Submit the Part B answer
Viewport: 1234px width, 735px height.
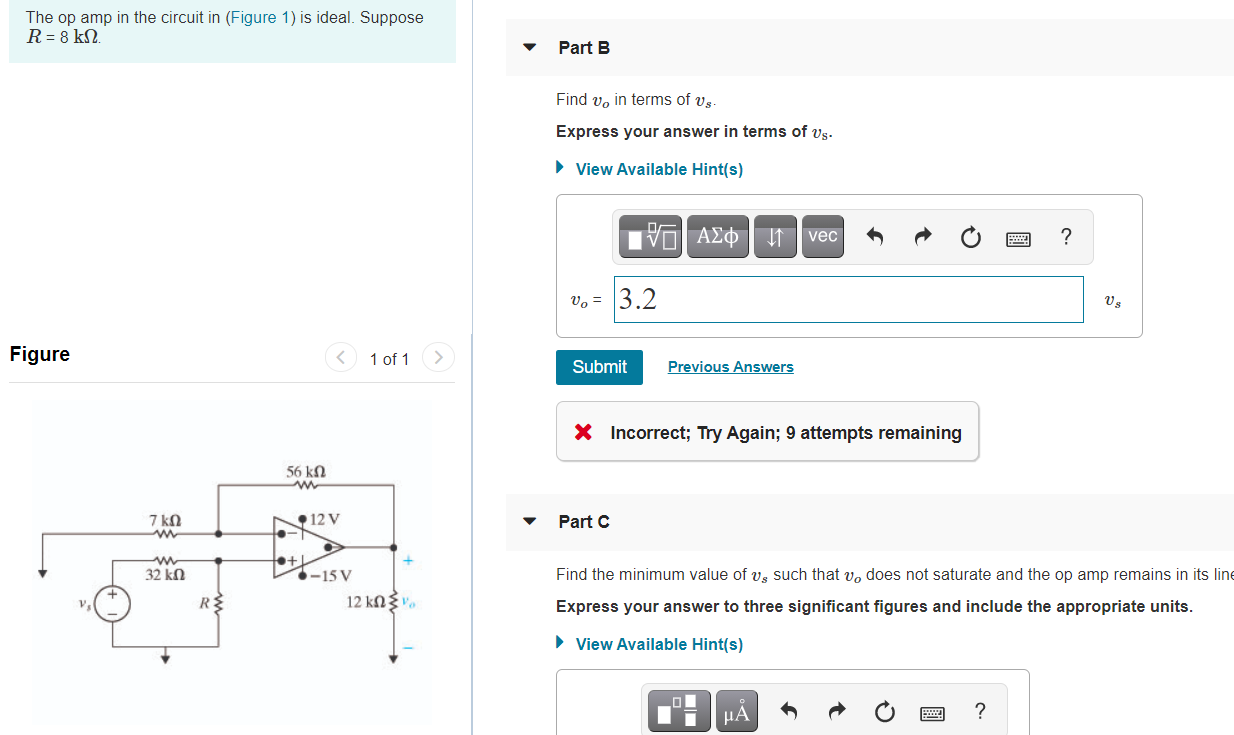tap(599, 367)
